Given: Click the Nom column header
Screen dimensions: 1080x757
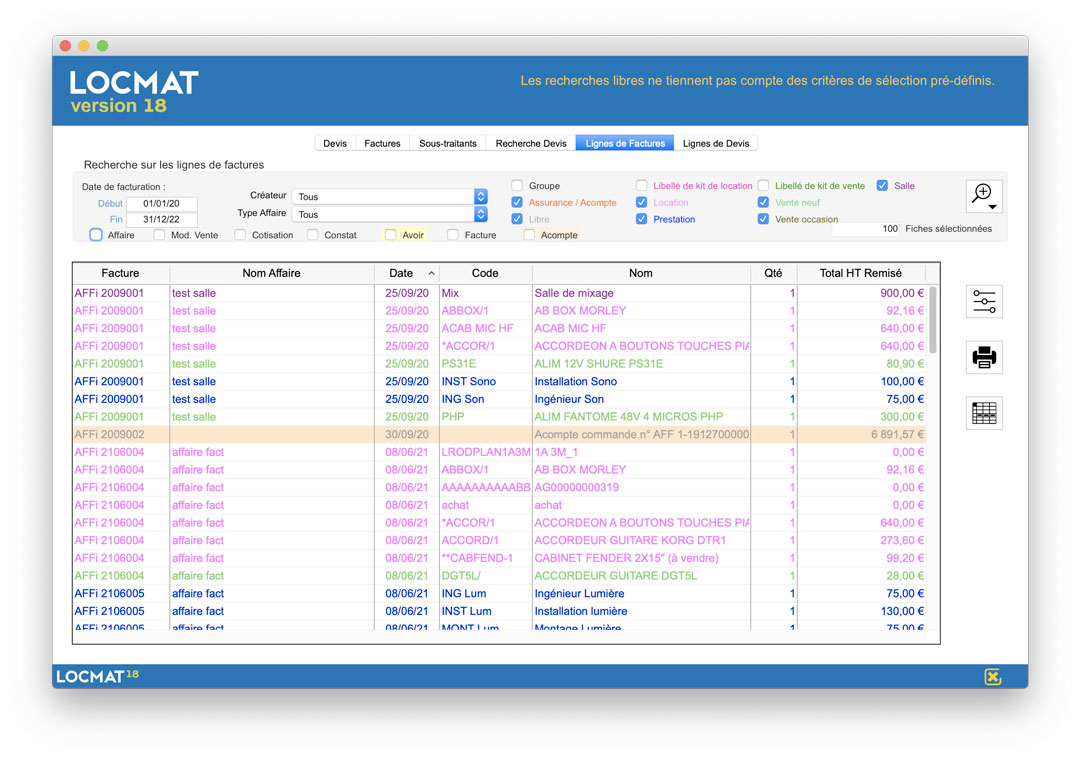Looking at the screenshot, I should click(x=641, y=273).
